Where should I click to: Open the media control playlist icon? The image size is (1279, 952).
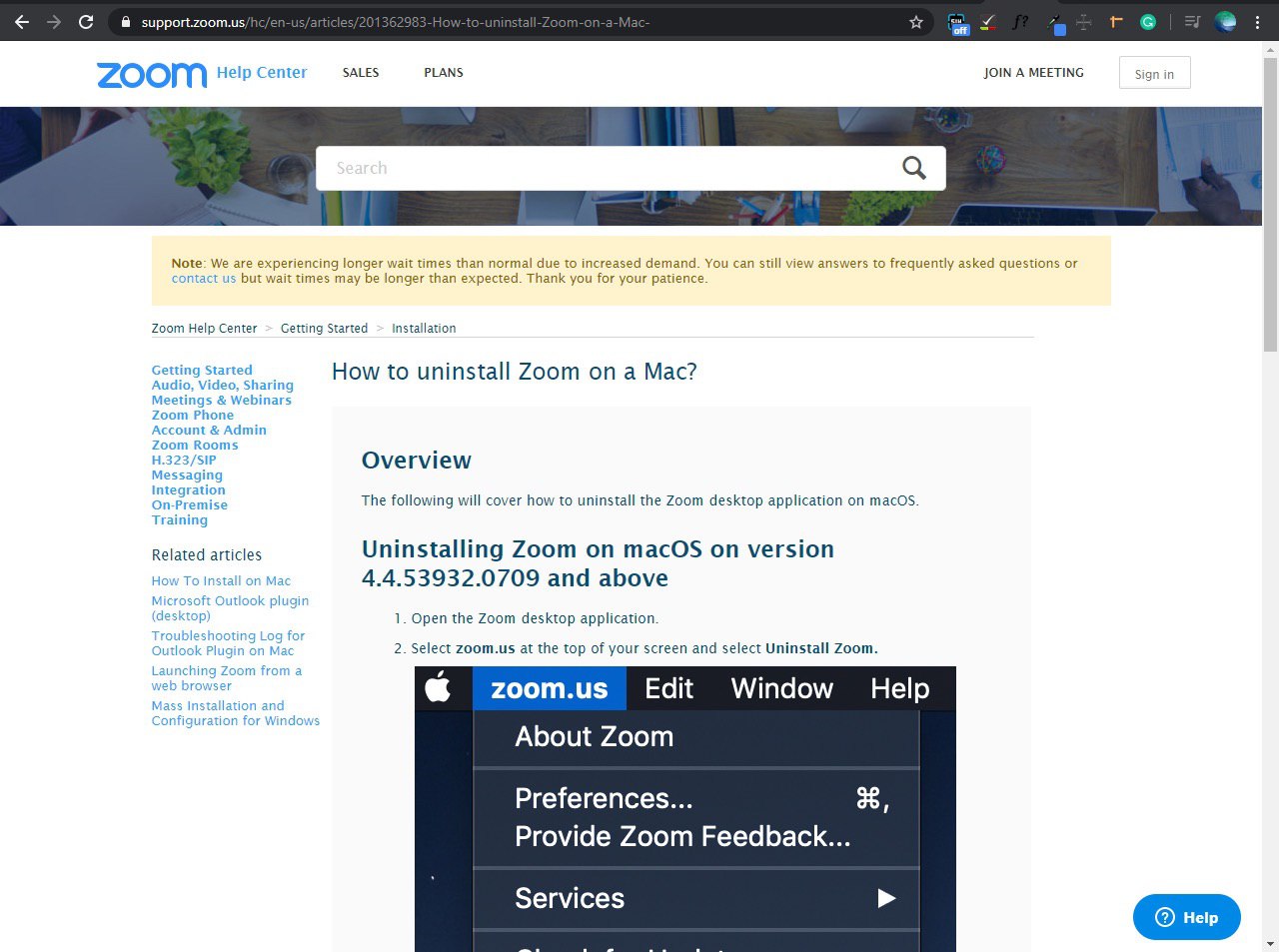click(x=1192, y=21)
